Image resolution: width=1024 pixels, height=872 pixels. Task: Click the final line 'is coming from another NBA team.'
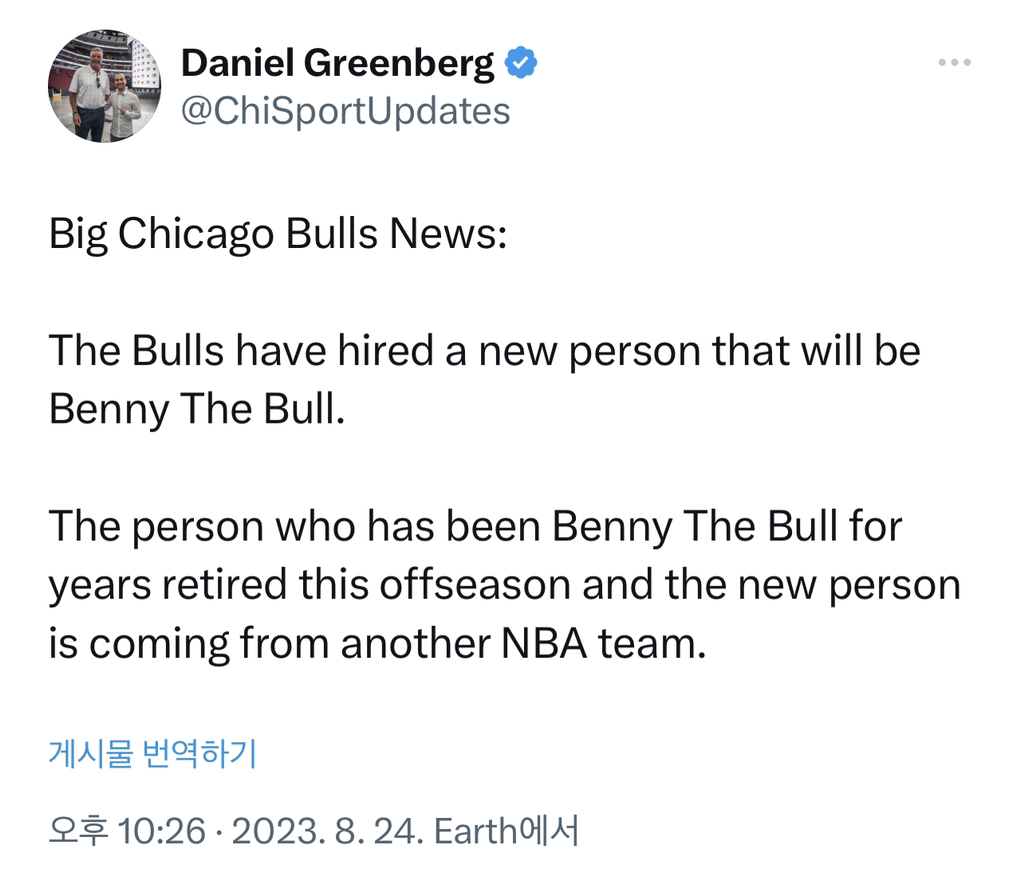coord(378,644)
